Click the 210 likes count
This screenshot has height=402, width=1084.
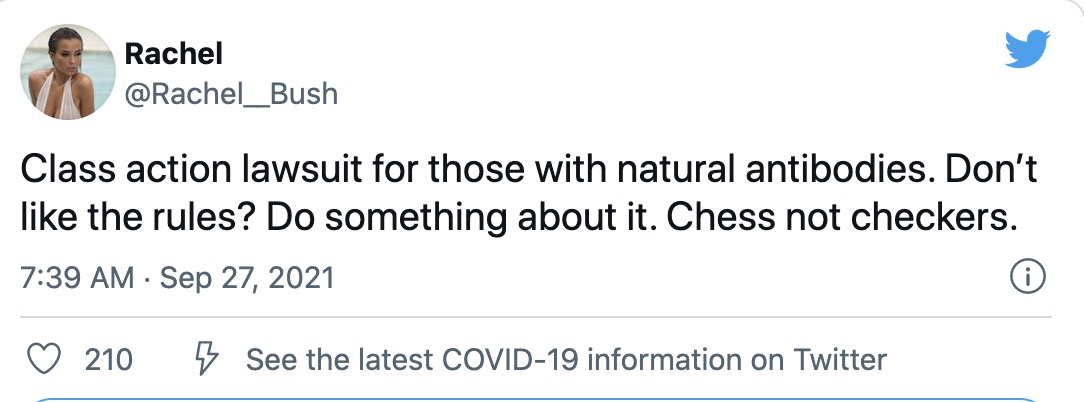(108, 359)
